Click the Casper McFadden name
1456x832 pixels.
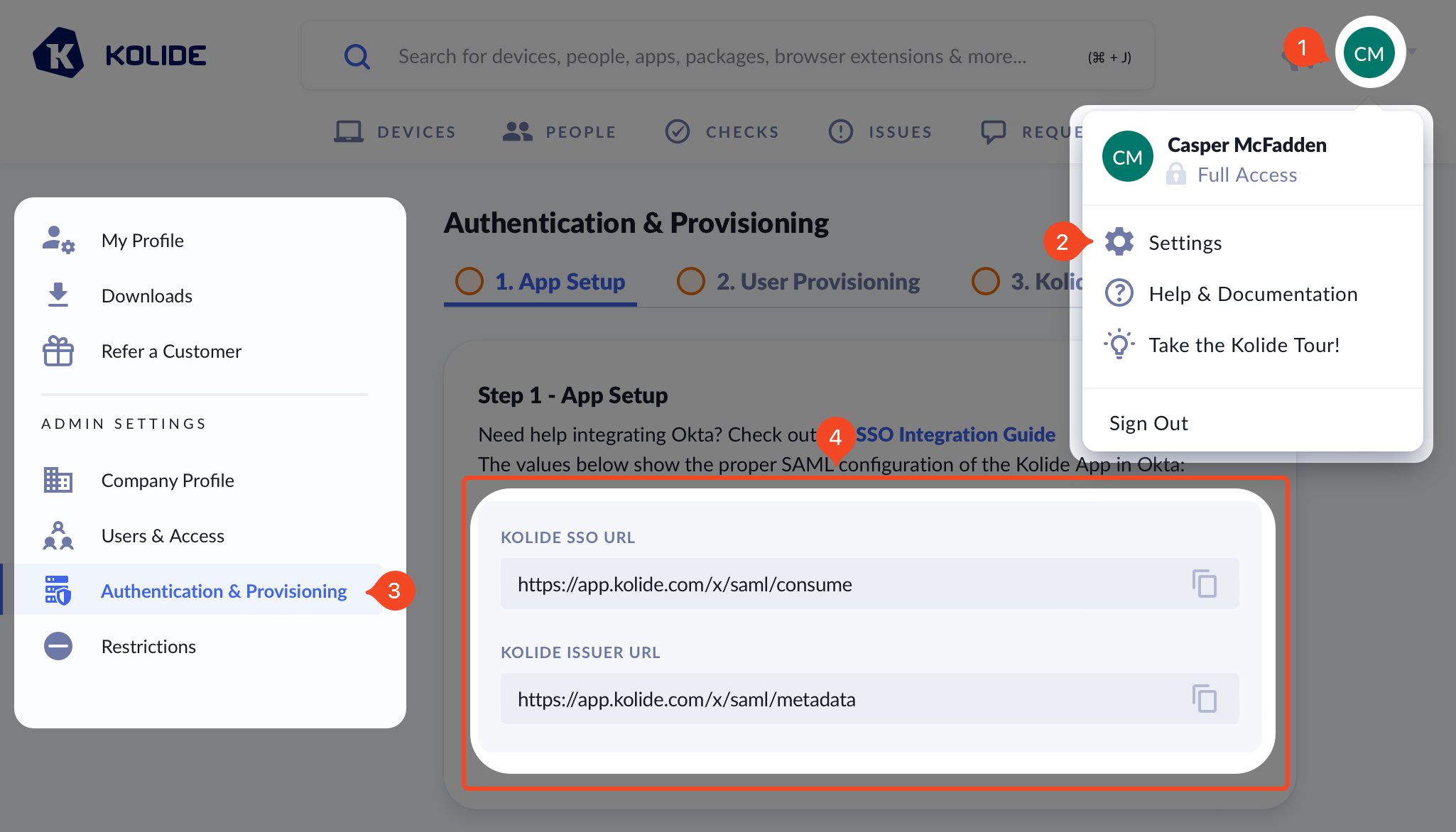point(1247,145)
